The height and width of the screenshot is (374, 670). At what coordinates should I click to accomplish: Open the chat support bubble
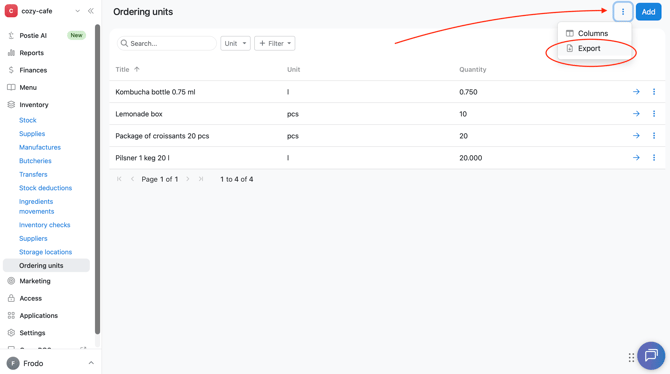651,356
